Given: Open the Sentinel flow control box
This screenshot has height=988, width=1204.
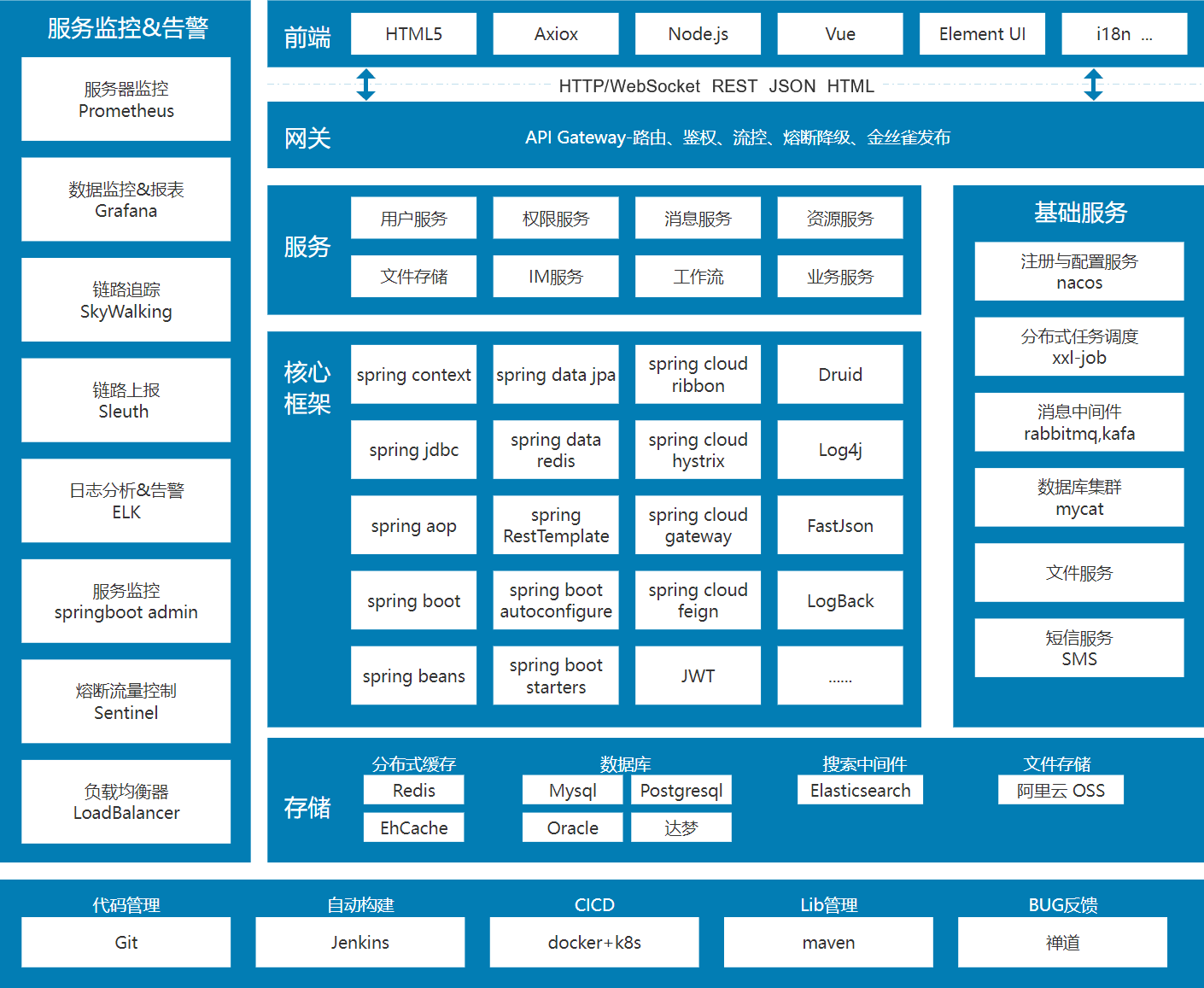Looking at the screenshot, I should click(x=126, y=701).
